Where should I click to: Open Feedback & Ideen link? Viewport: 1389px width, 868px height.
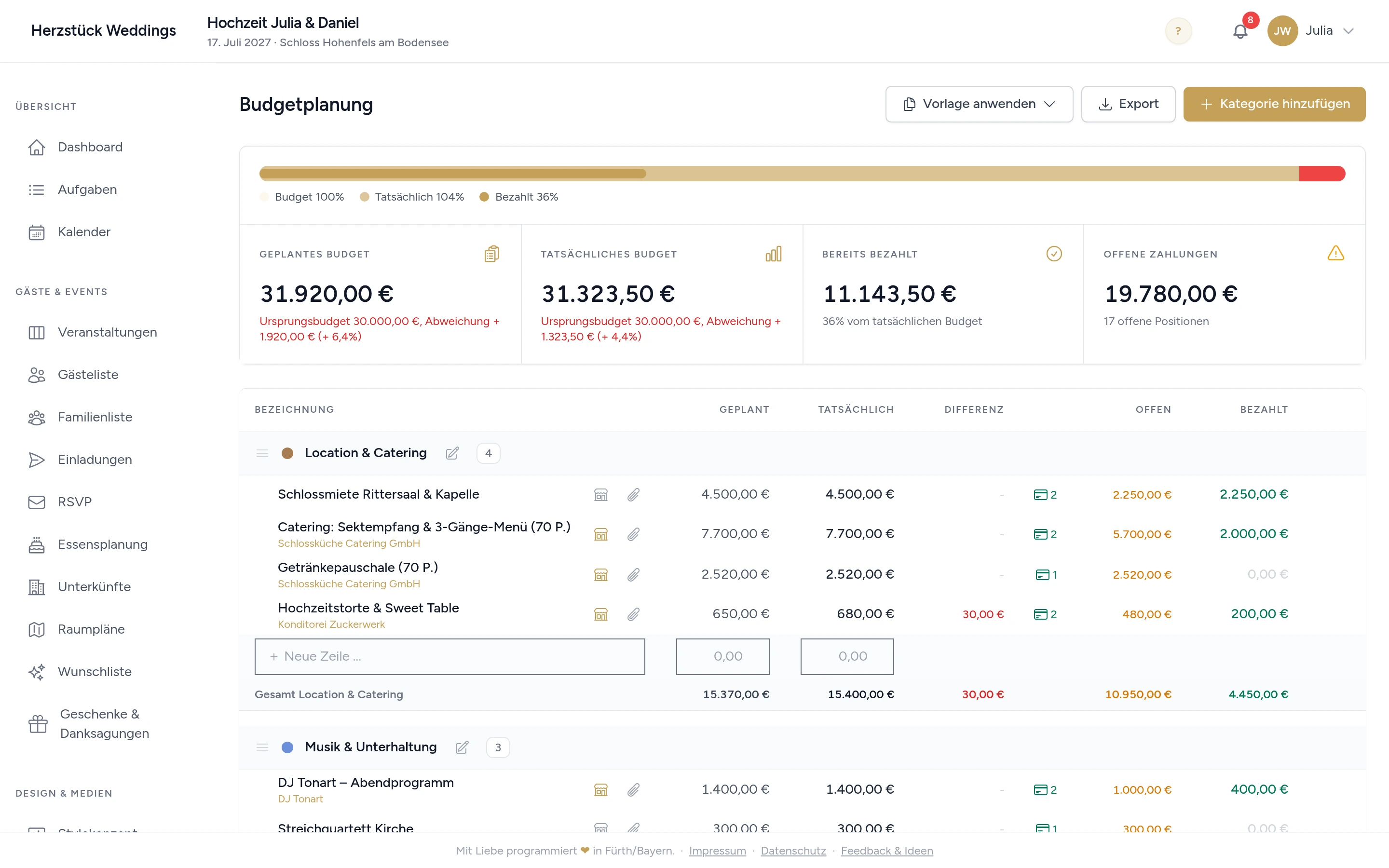(887, 850)
